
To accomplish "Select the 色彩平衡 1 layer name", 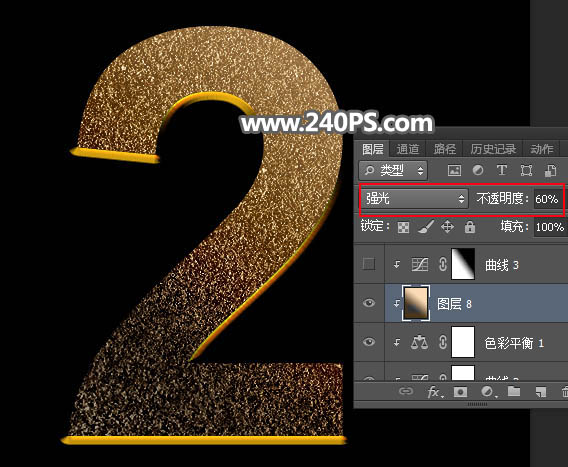I will pyautogui.click(x=514, y=343).
